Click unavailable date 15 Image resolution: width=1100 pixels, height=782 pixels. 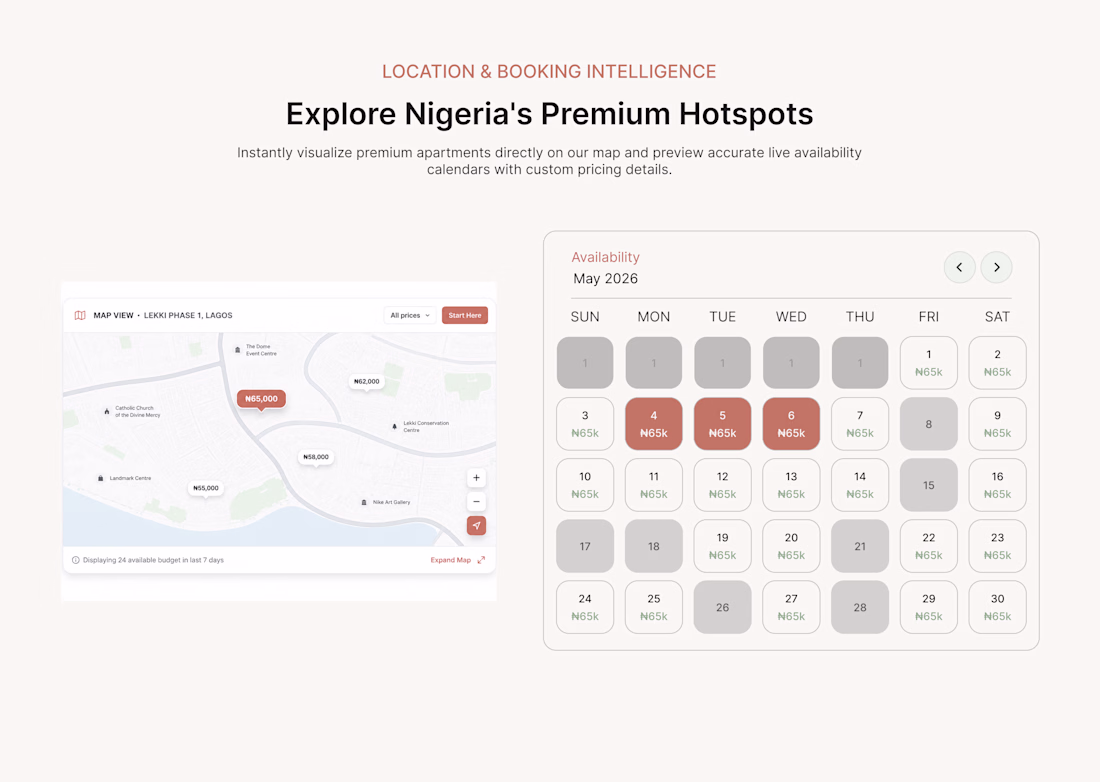tap(929, 485)
